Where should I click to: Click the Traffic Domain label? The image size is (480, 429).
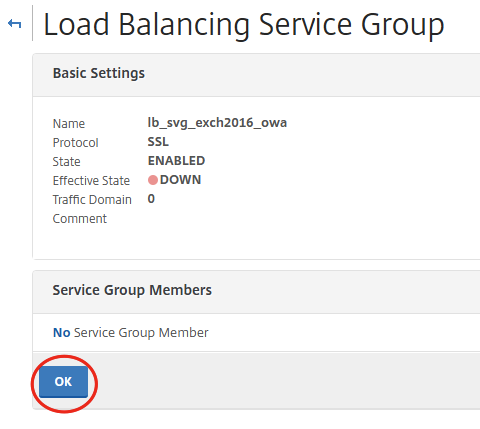(92, 200)
